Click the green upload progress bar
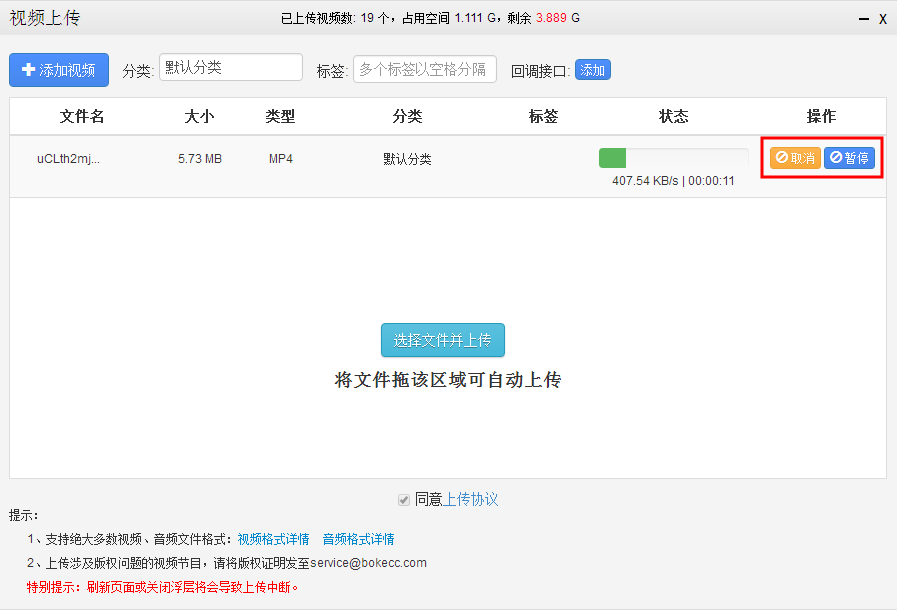The image size is (897, 611). 673,158
